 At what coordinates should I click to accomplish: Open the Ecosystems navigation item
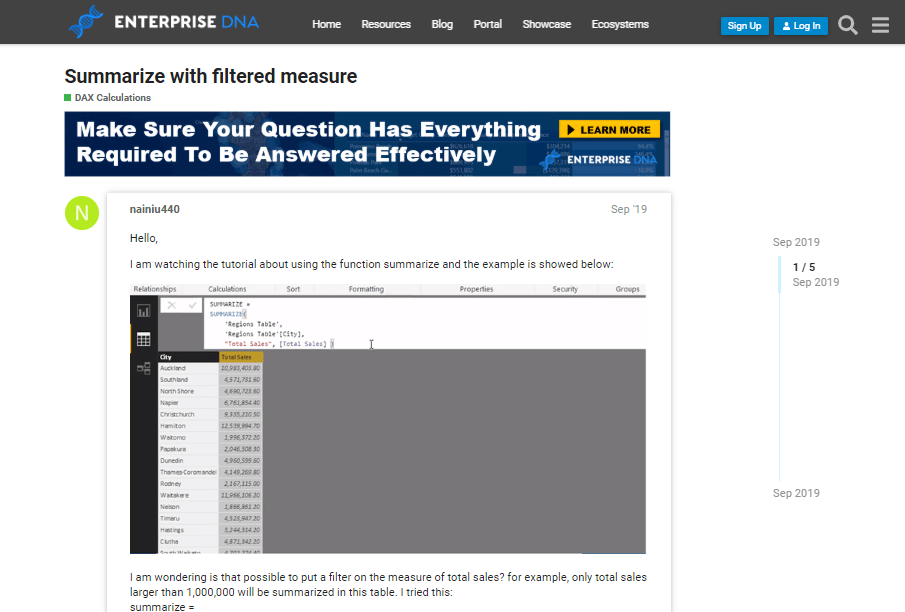tap(620, 24)
